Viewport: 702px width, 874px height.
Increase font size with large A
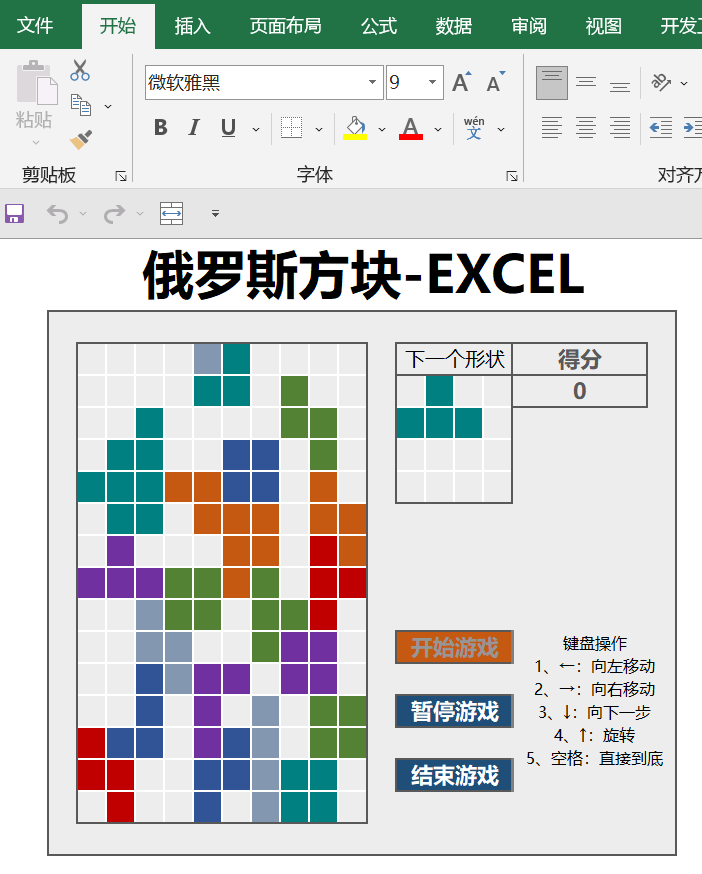pyautogui.click(x=462, y=82)
